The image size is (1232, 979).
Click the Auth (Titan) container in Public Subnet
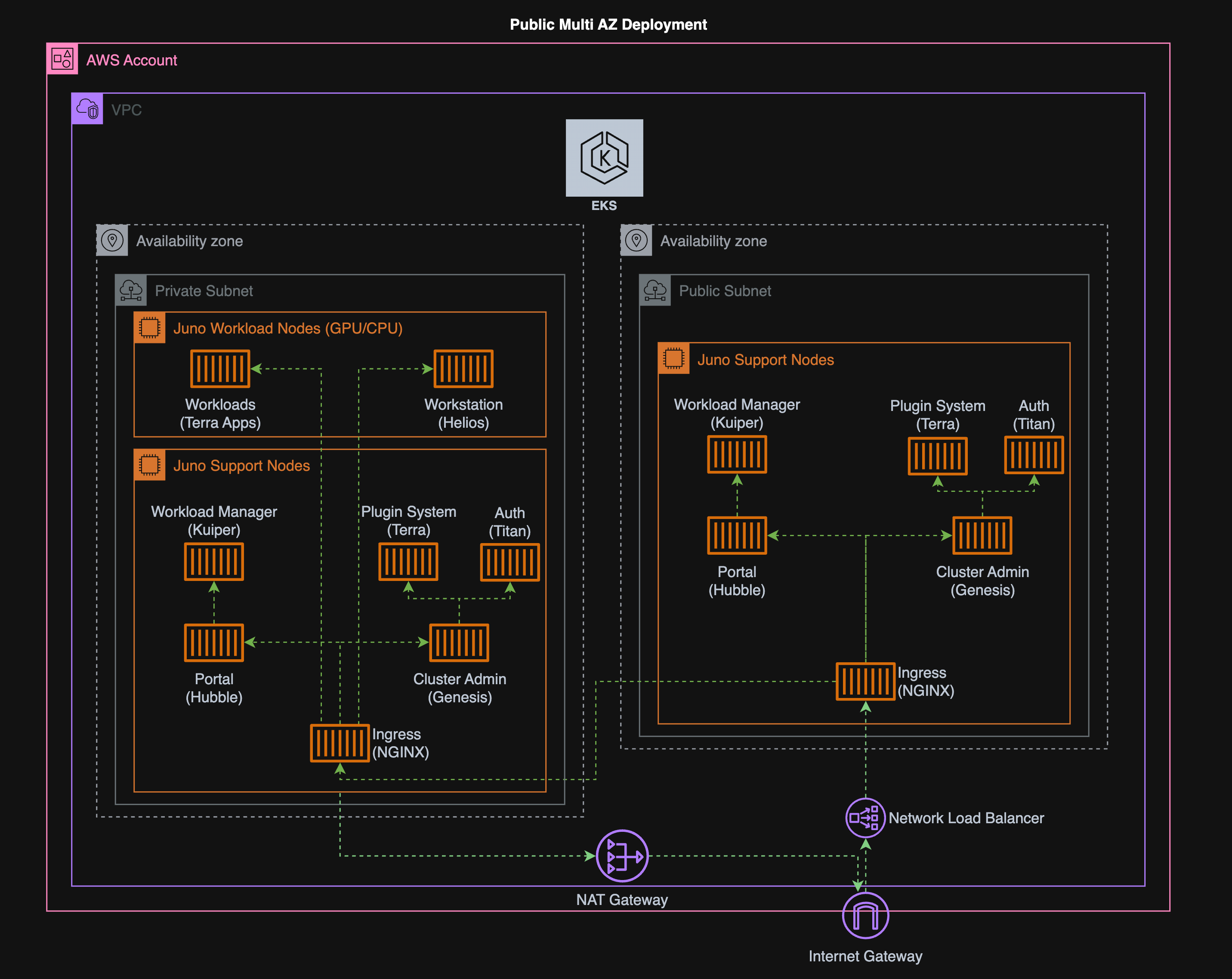point(1034,455)
